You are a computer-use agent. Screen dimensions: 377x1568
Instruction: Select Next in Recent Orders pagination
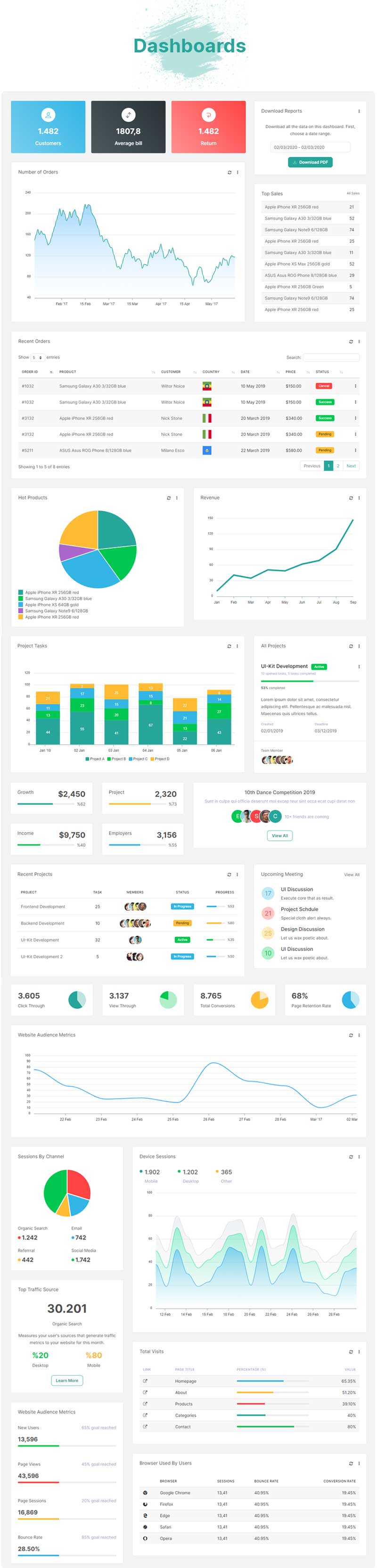(x=351, y=466)
